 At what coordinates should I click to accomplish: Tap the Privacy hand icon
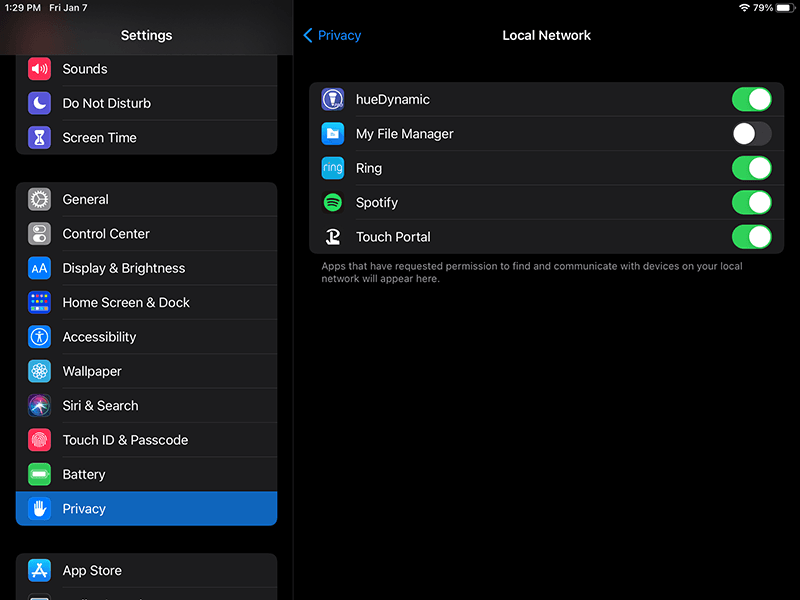pyautogui.click(x=39, y=509)
